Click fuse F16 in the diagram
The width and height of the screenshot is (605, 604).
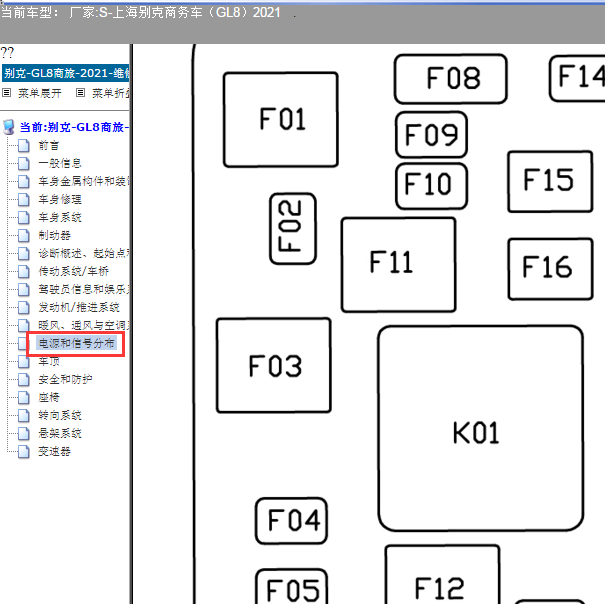(x=550, y=269)
